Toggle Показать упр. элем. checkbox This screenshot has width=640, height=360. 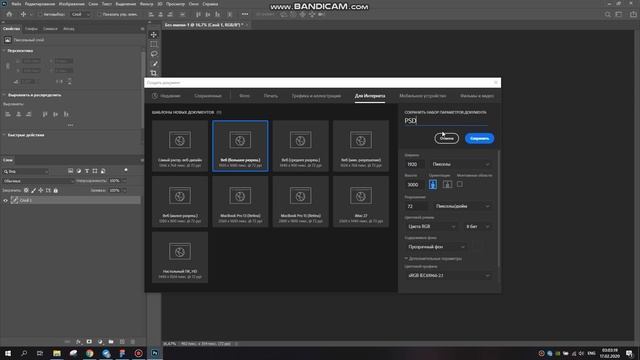[x=99, y=14]
